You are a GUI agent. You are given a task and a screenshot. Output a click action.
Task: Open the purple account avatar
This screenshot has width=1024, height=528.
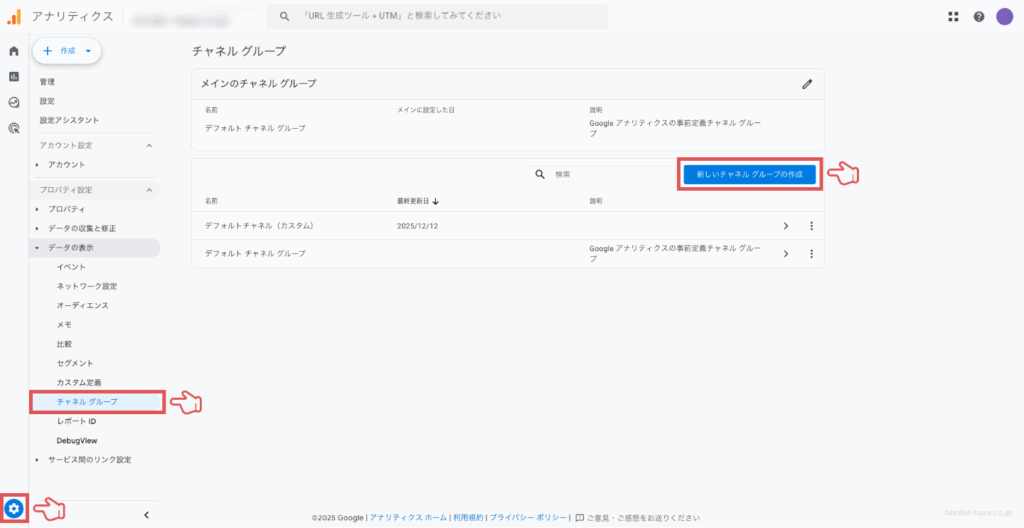coord(1004,17)
